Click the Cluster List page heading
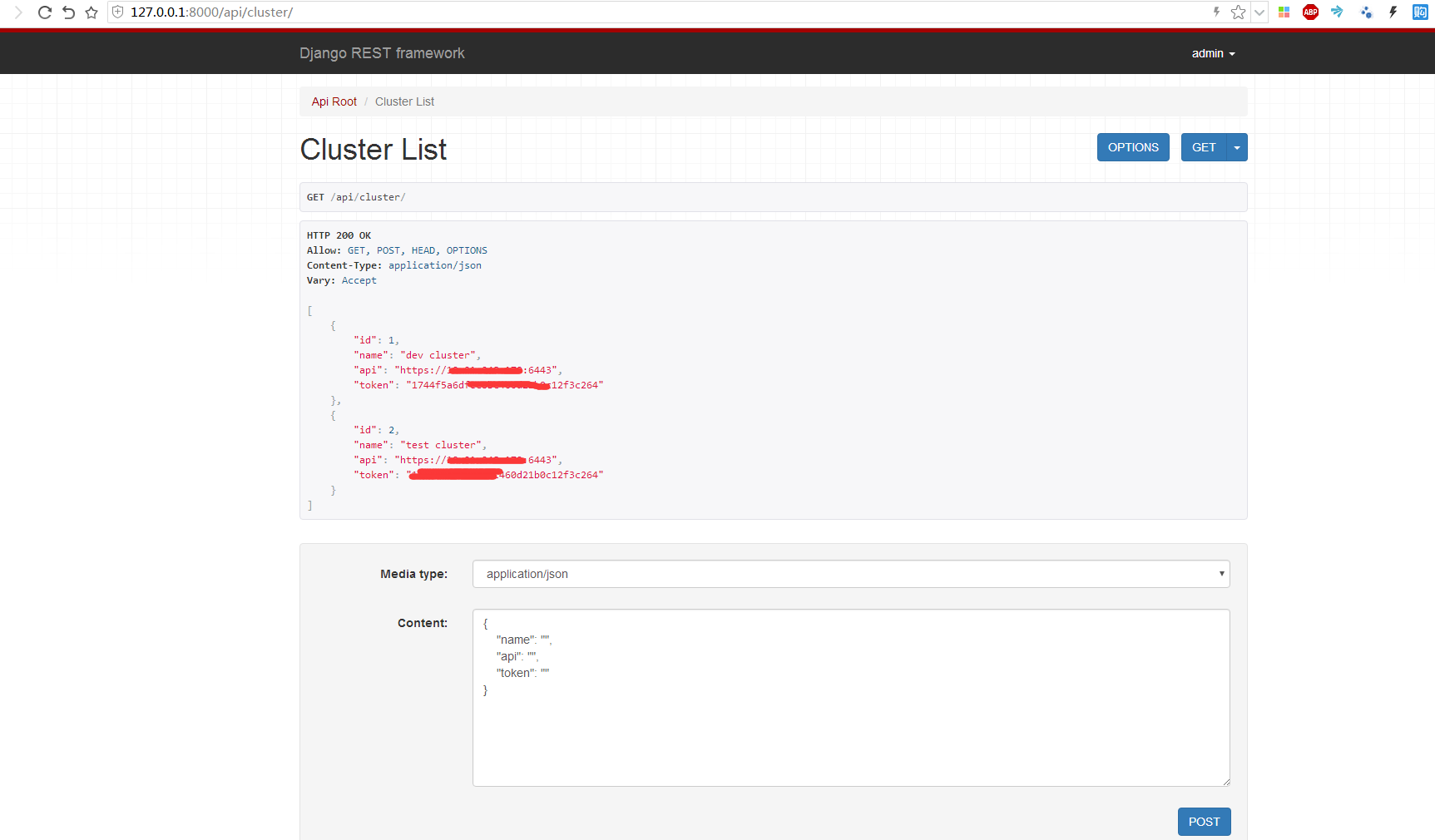This screenshot has height=840, width=1435. 374,150
